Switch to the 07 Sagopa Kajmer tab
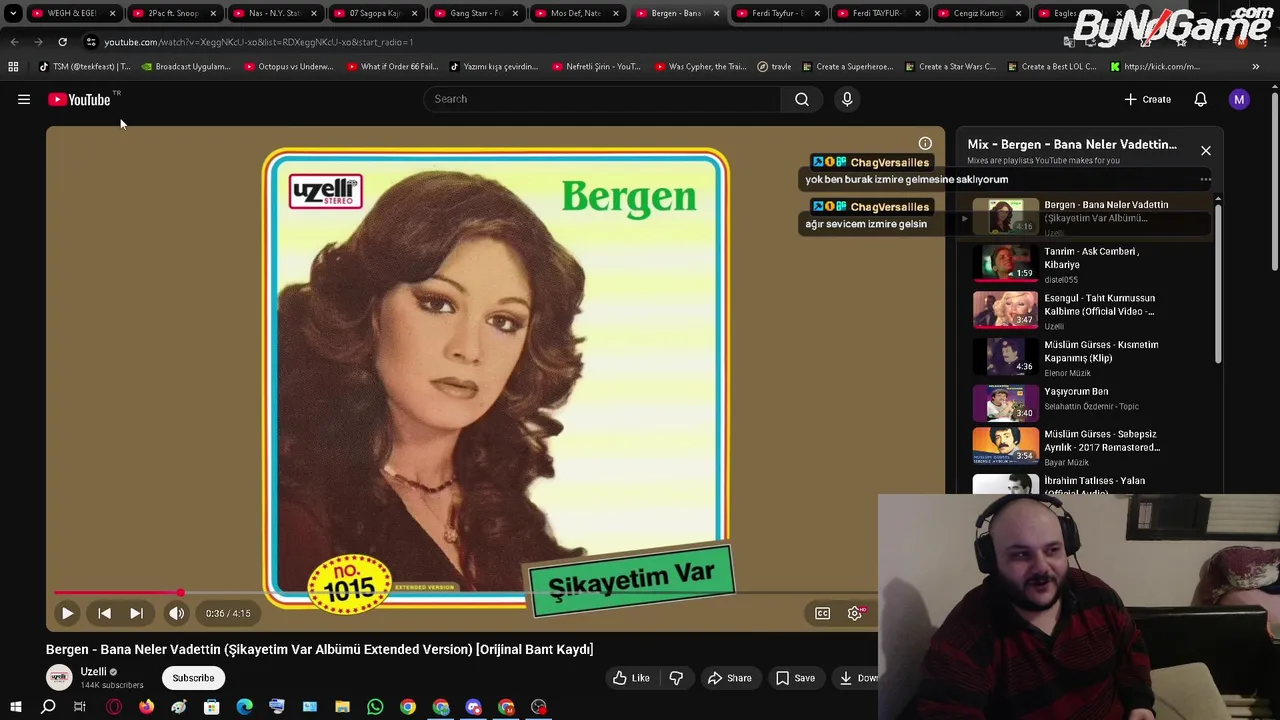Viewport: 1280px width, 720px height. pos(374,13)
